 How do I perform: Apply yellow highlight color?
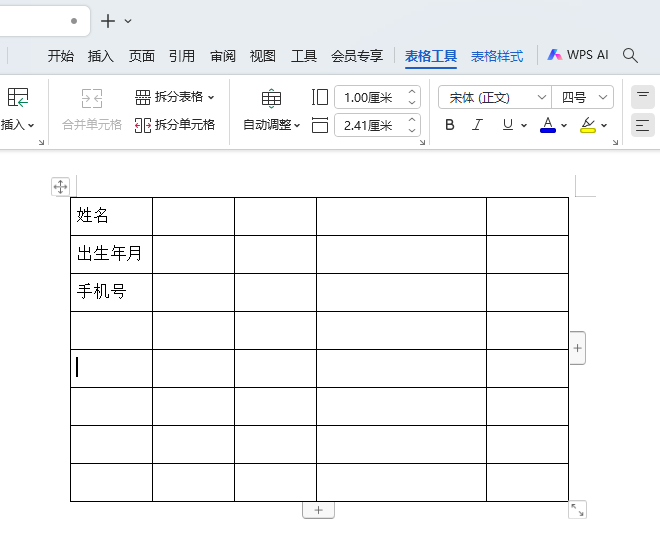(588, 125)
